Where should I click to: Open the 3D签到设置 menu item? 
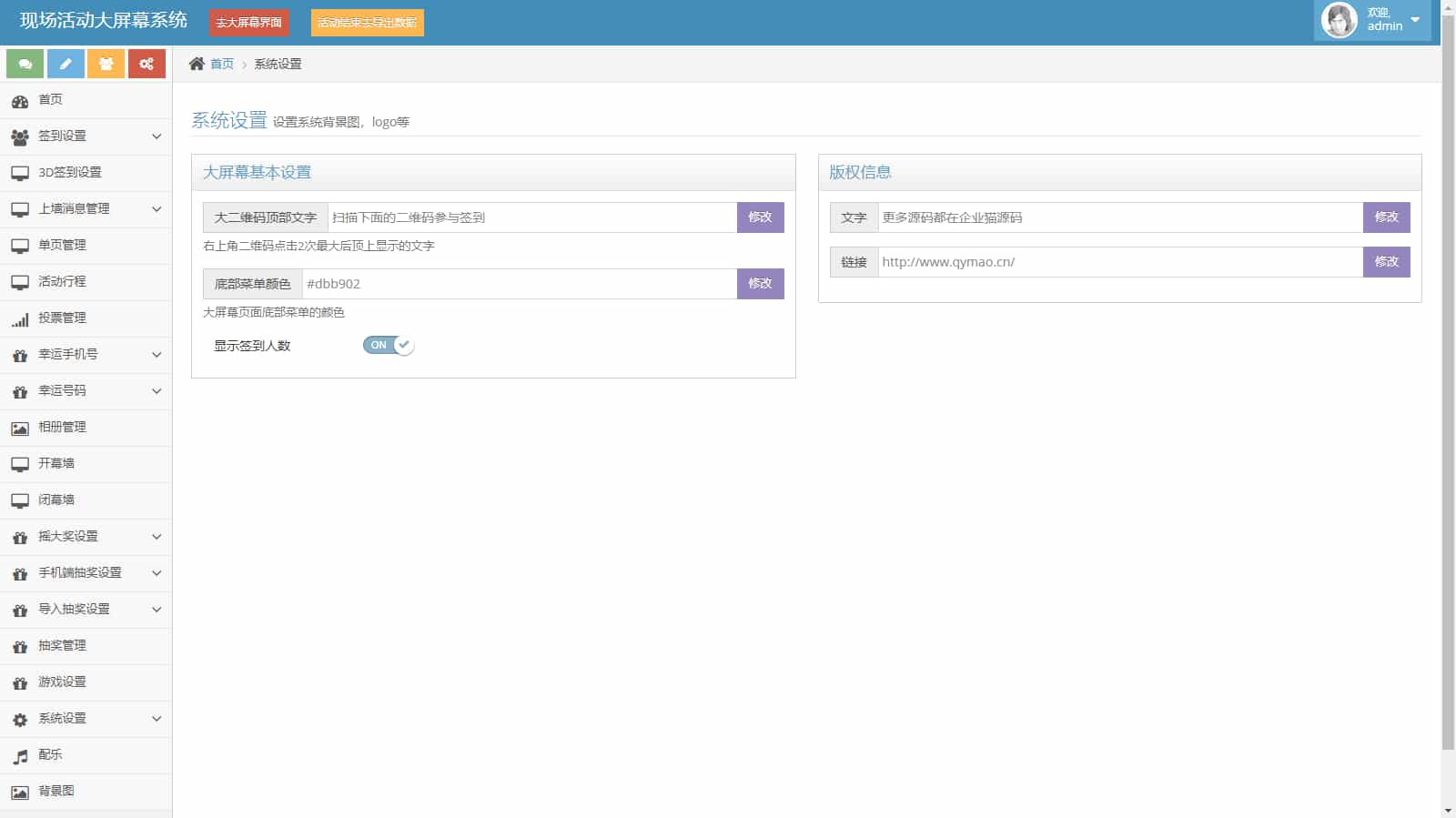[x=70, y=173]
